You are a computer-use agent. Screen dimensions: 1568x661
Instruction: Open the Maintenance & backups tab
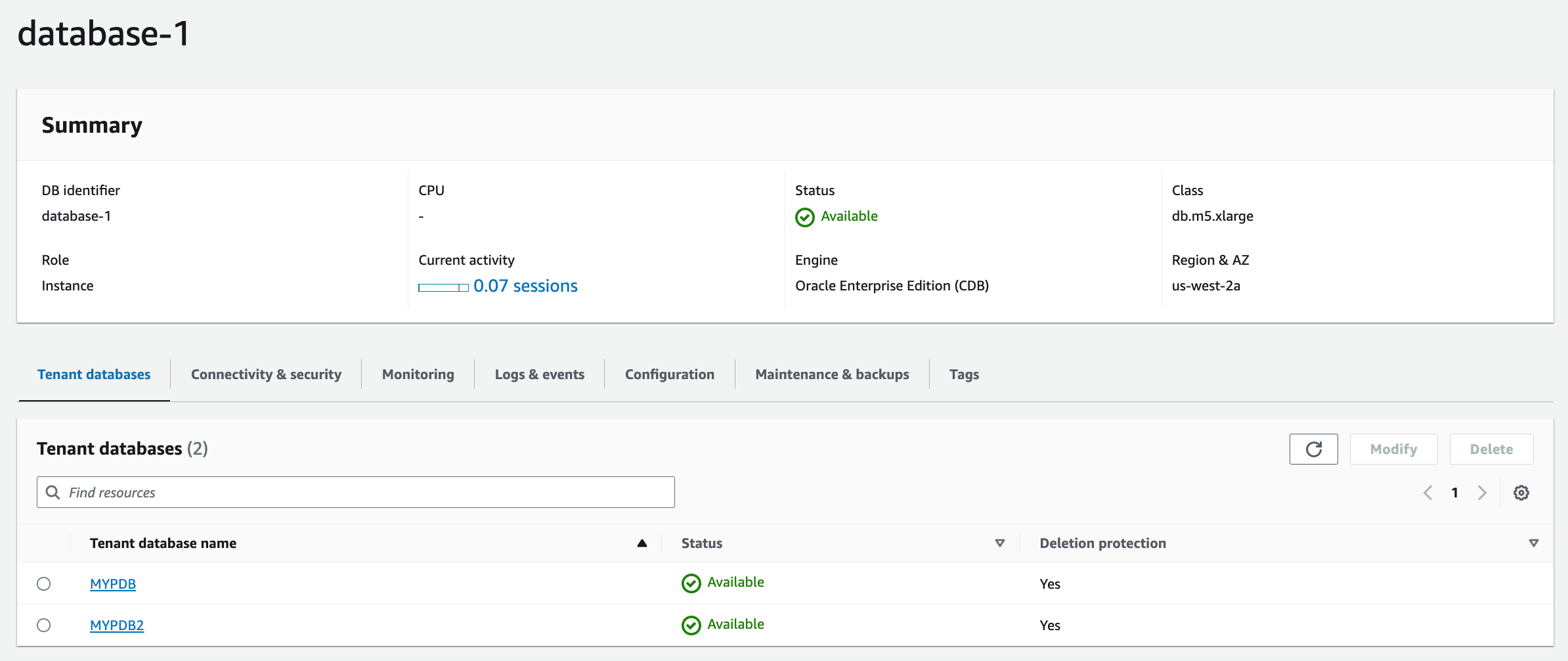click(x=832, y=375)
